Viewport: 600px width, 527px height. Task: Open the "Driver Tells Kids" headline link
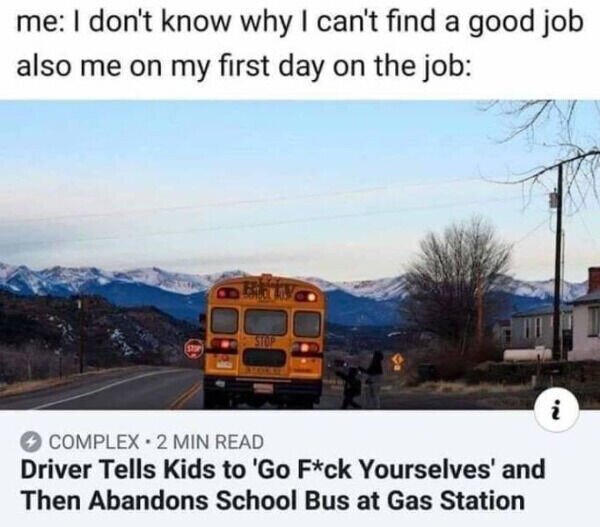pyautogui.click(x=282, y=470)
